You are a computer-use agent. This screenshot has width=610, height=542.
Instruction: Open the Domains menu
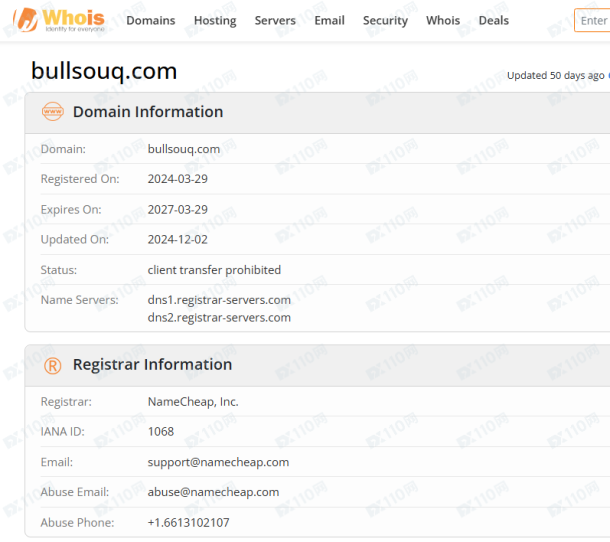tap(151, 20)
